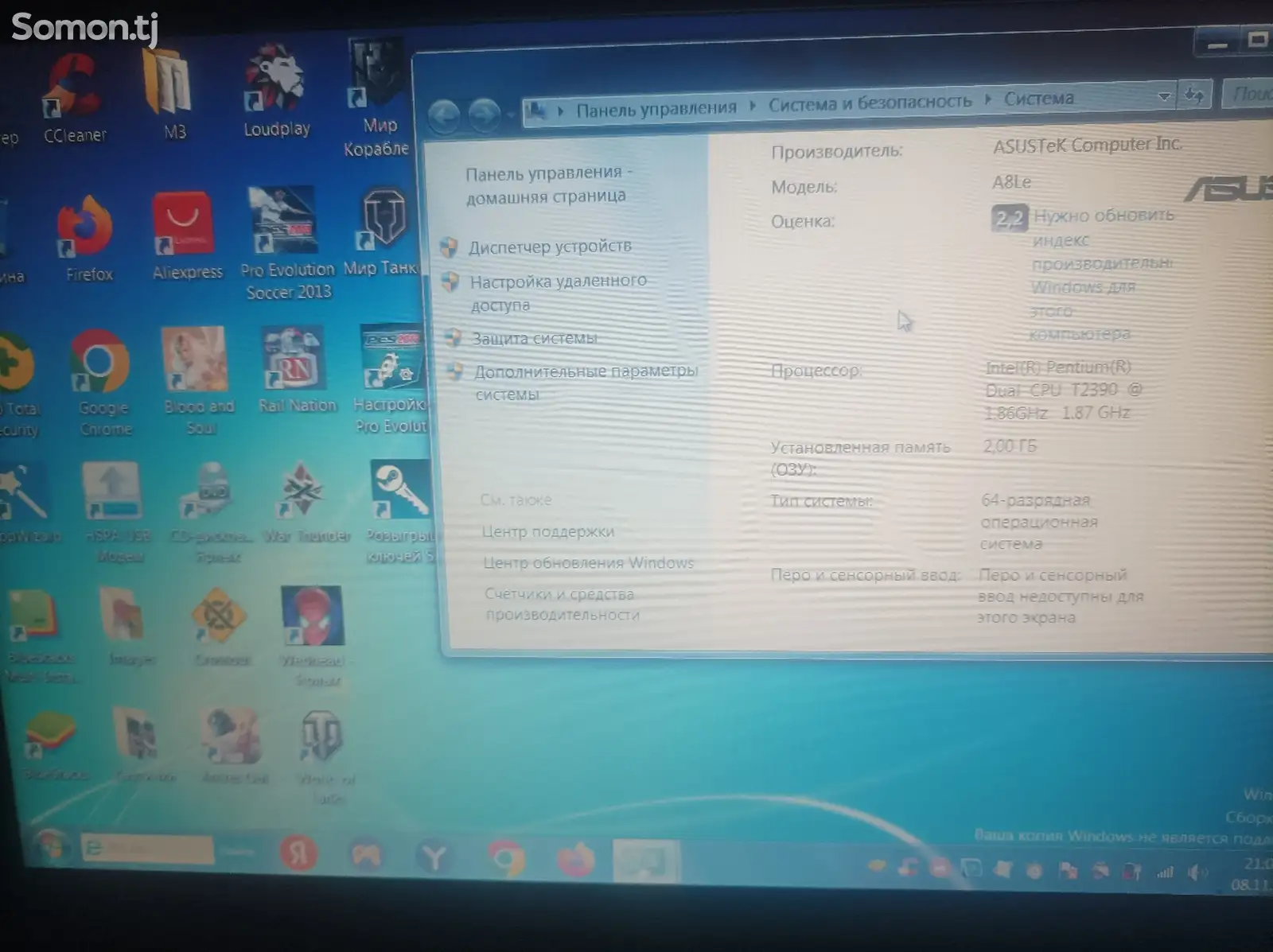The height and width of the screenshot is (952, 1273).
Task: Open the Aliexpress desktop shortcut
Action: (x=187, y=236)
